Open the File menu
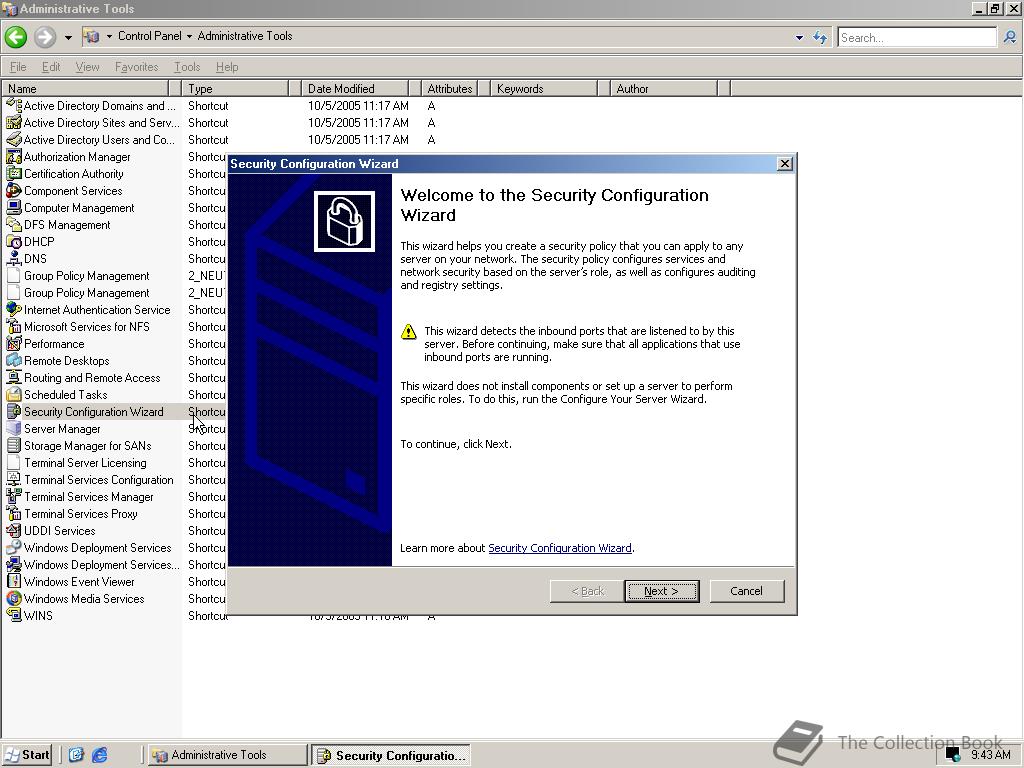The image size is (1024, 768). pyautogui.click(x=18, y=67)
